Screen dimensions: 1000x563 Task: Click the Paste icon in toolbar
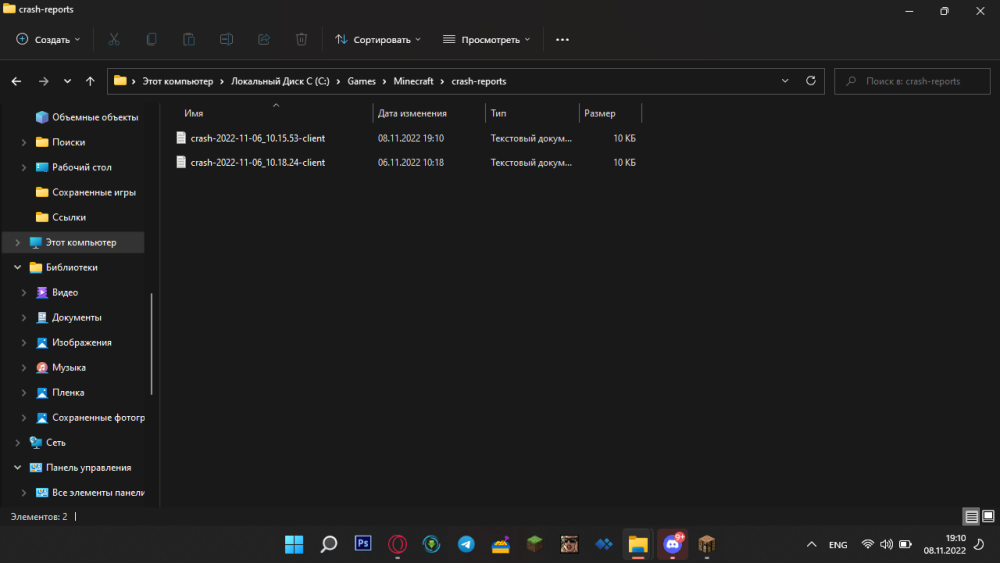(x=189, y=40)
